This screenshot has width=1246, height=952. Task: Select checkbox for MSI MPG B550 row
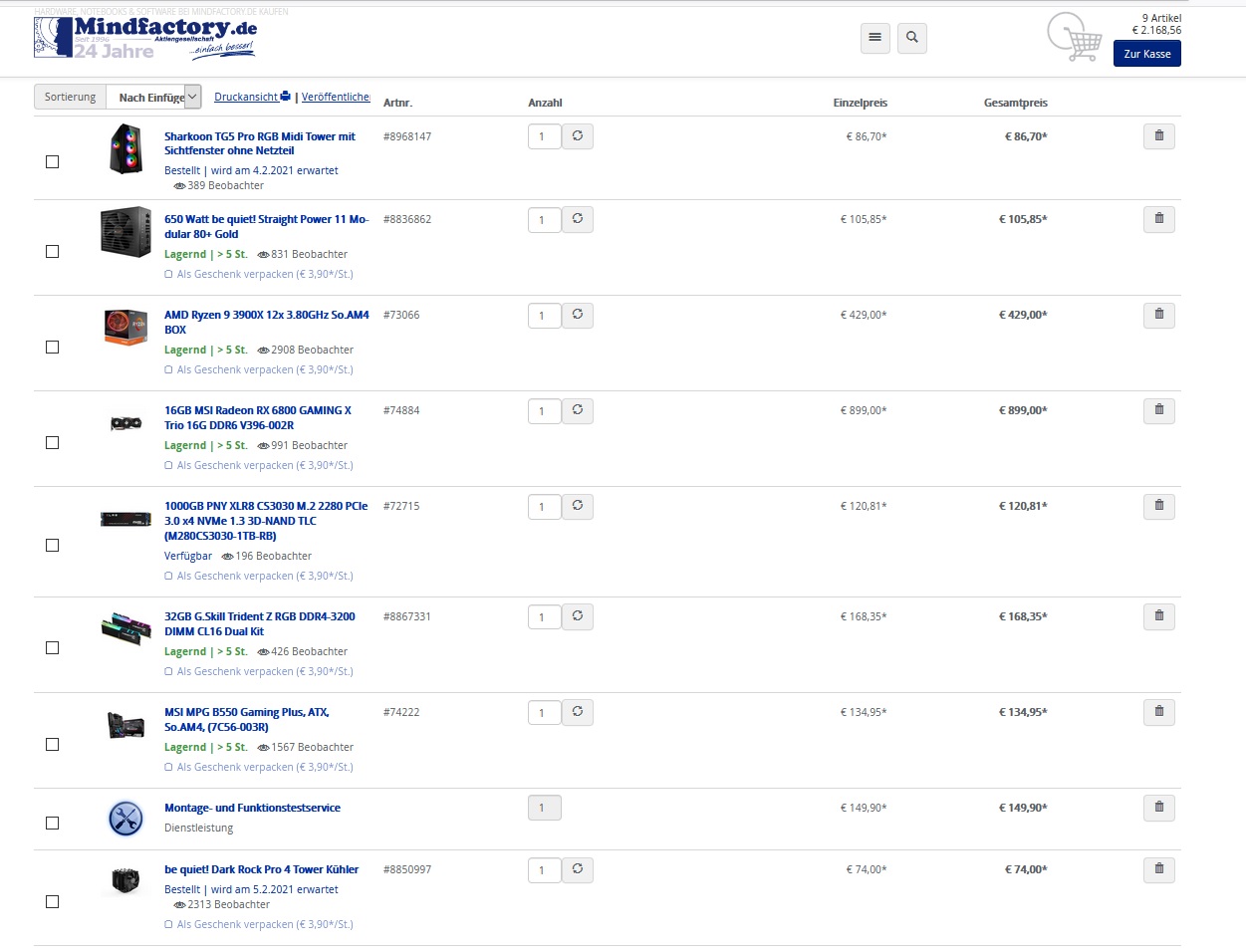[53, 744]
